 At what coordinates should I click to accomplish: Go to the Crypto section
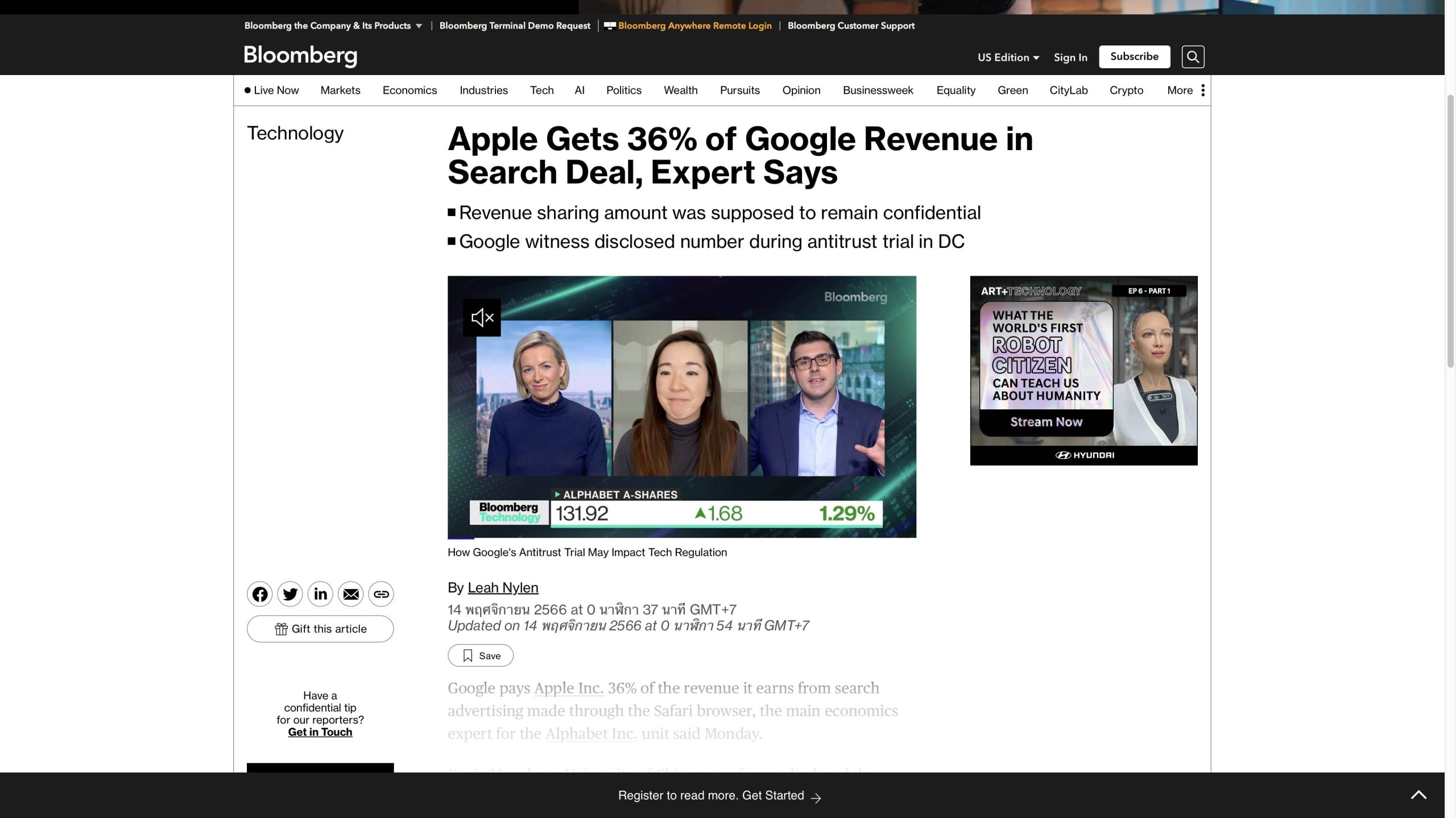click(1126, 90)
